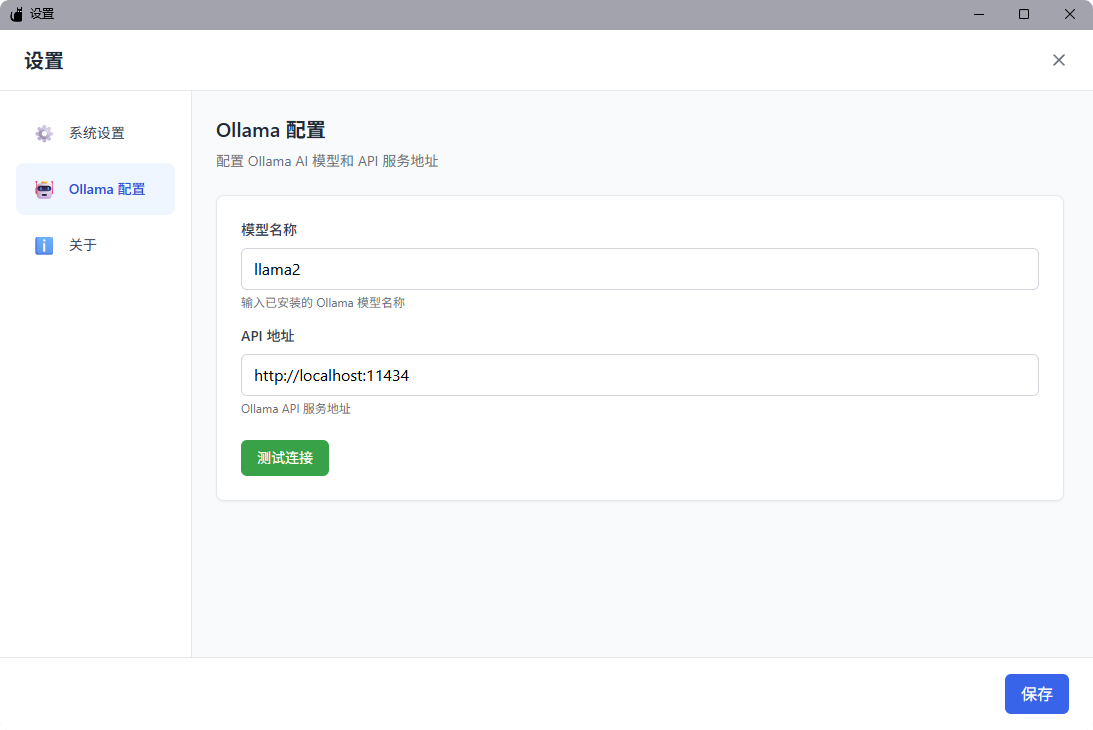Click inside the API 地址 input field
Screen dimensions: 1093x730
[x=640, y=374]
